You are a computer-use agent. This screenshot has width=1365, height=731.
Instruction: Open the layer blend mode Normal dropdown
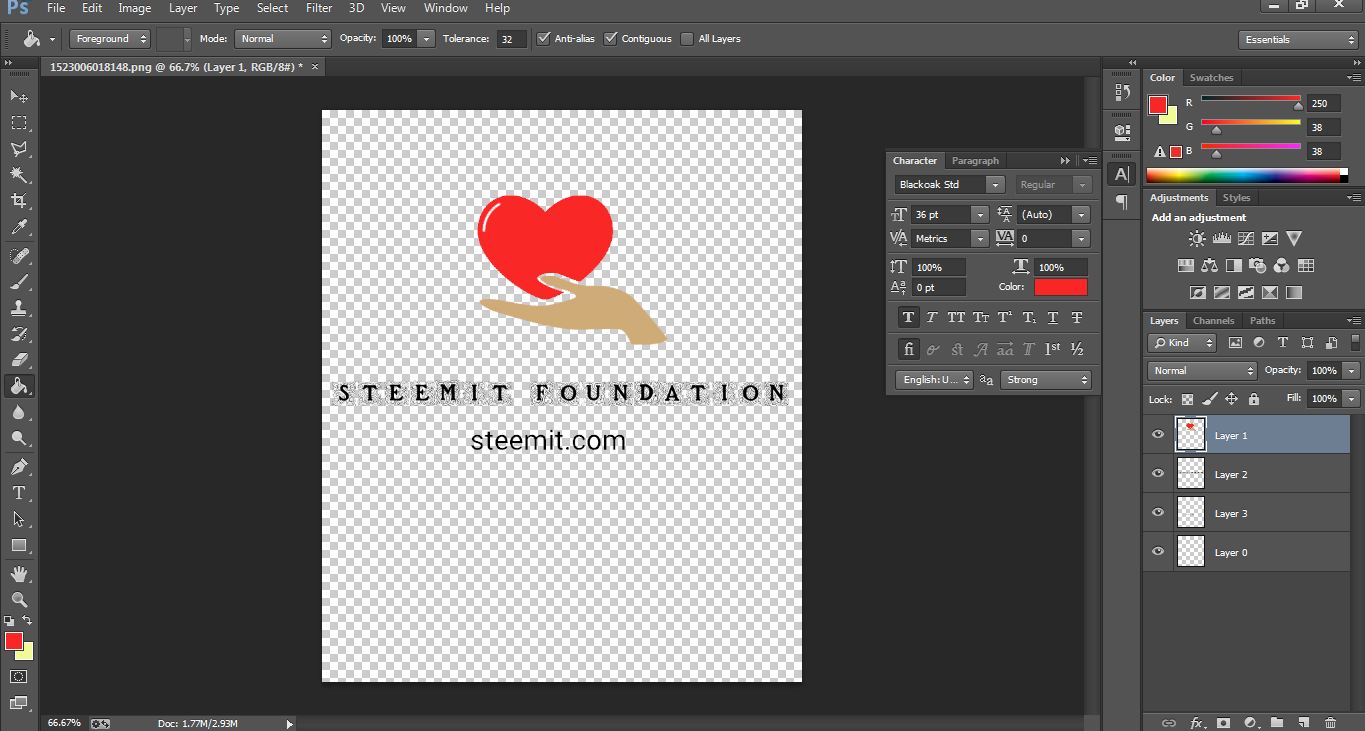point(1203,371)
